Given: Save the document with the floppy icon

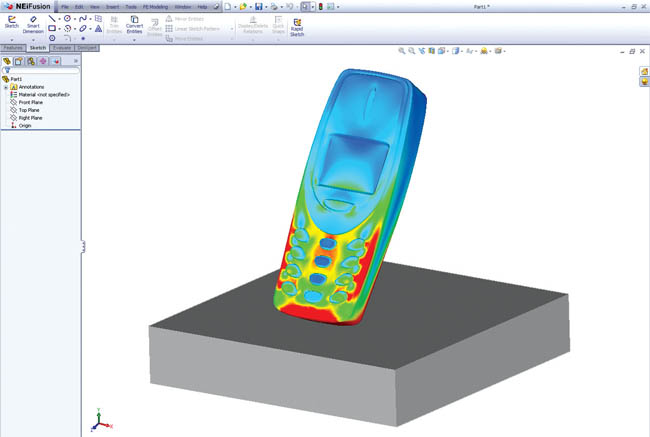Looking at the screenshot, I should click(259, 7).
